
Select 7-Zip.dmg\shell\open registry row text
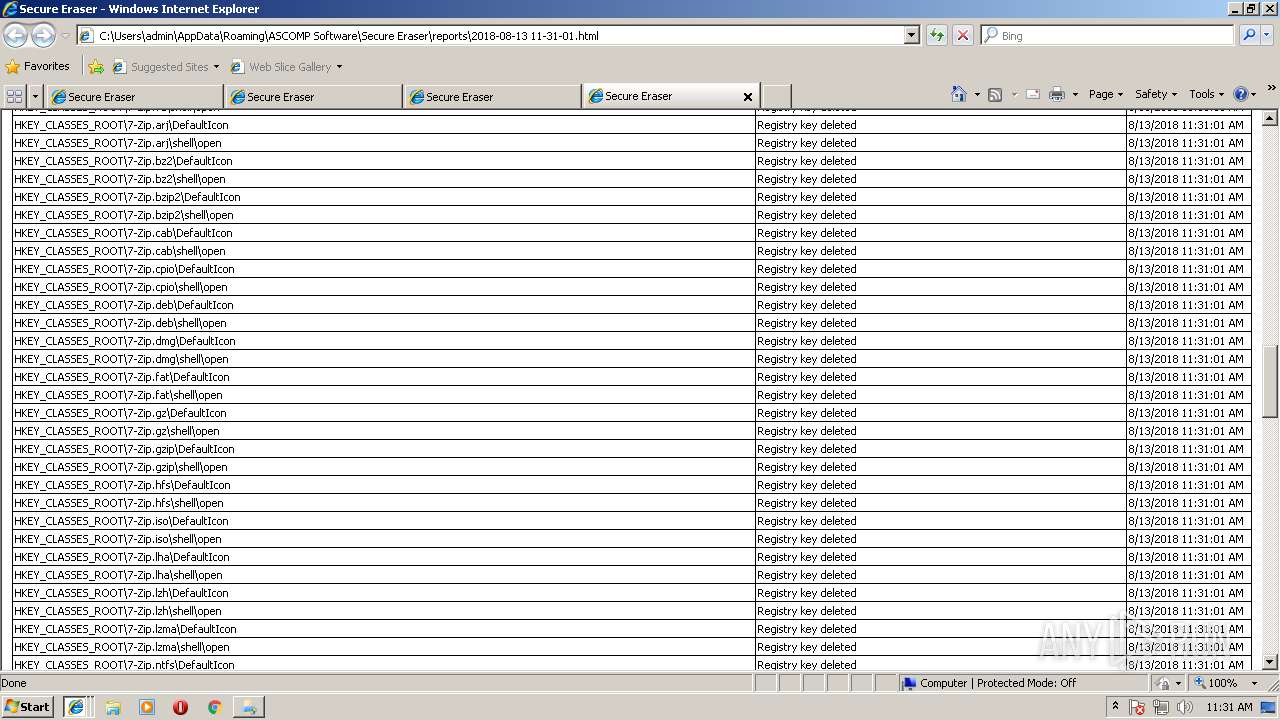[121, 359]
